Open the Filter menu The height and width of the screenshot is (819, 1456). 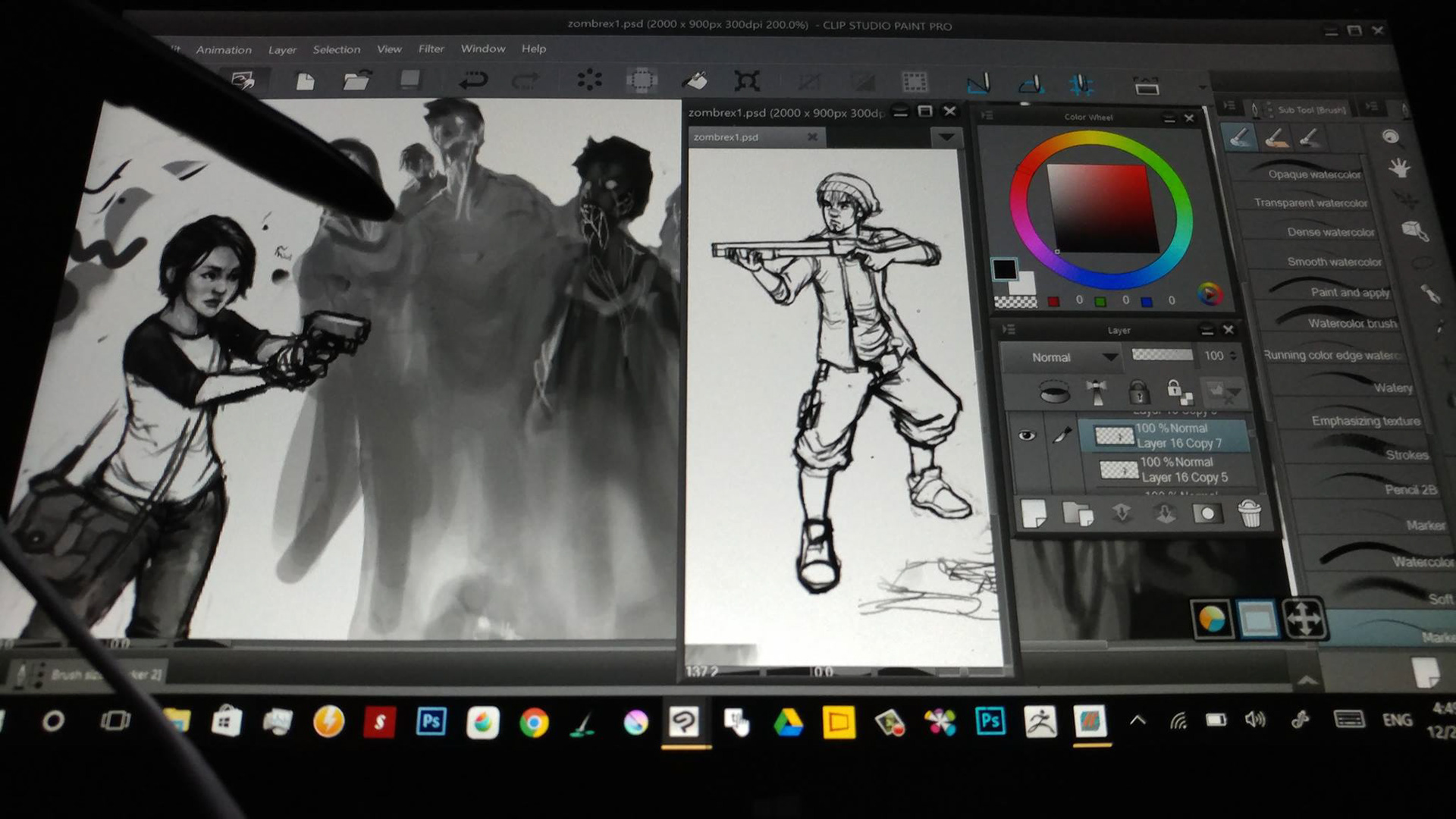pyautogui.click(x=431, y=49)
